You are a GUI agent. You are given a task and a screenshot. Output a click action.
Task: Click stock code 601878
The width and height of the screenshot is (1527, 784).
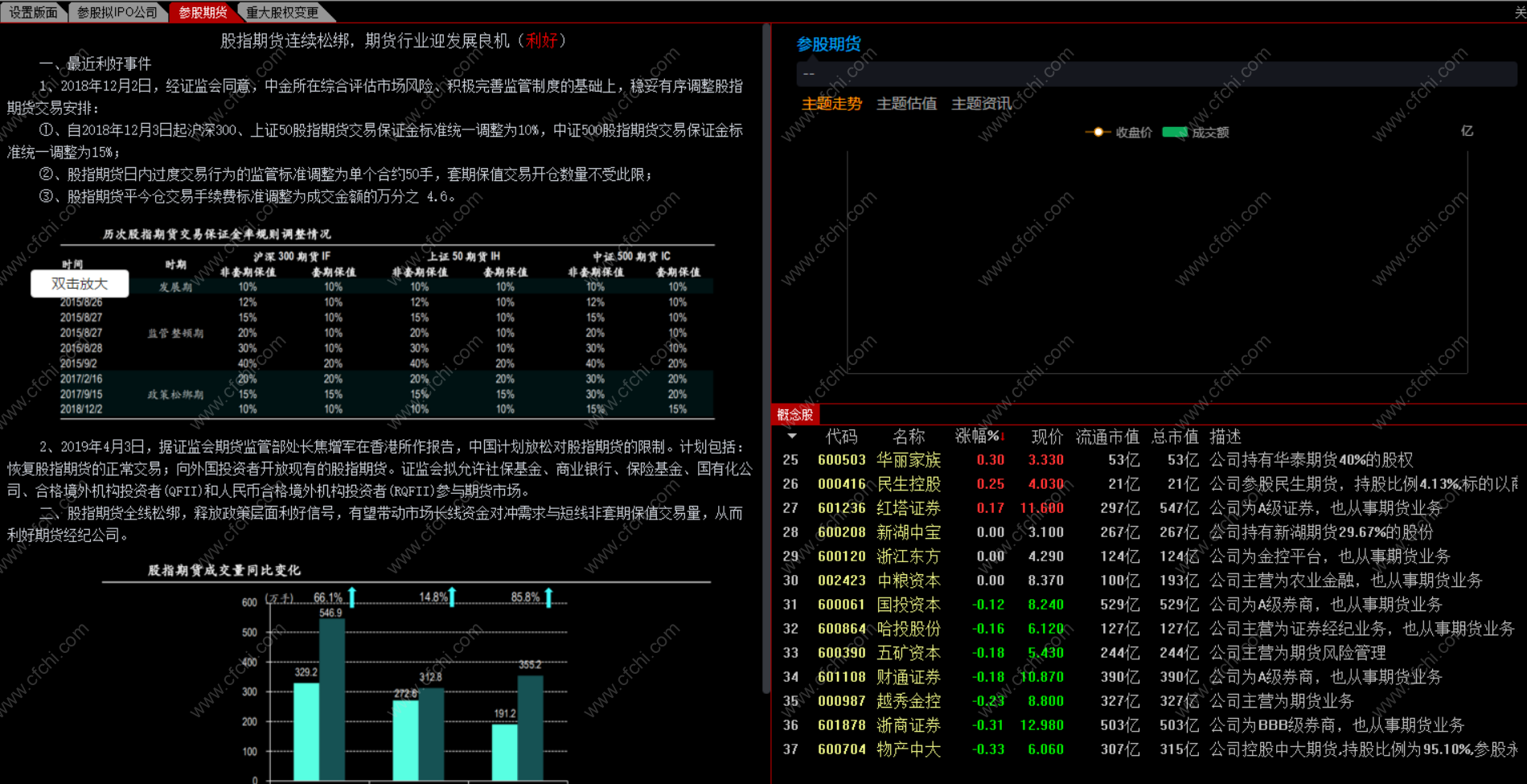pyautogui.click(x=841, y=725)
